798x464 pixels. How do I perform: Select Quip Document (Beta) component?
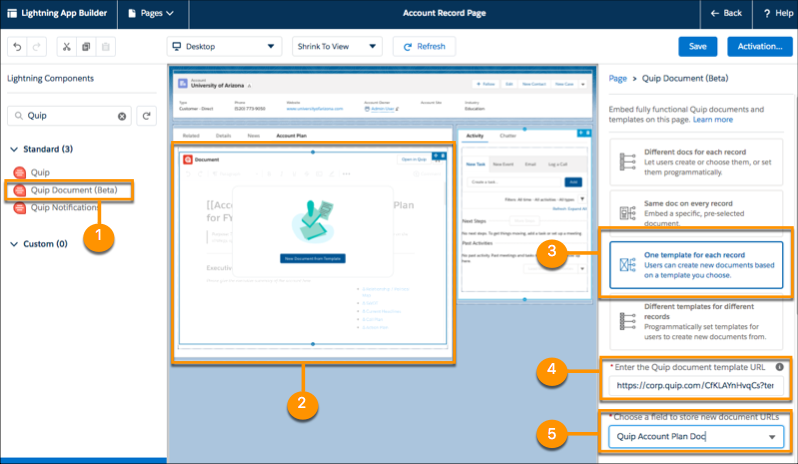pos(74,190)
